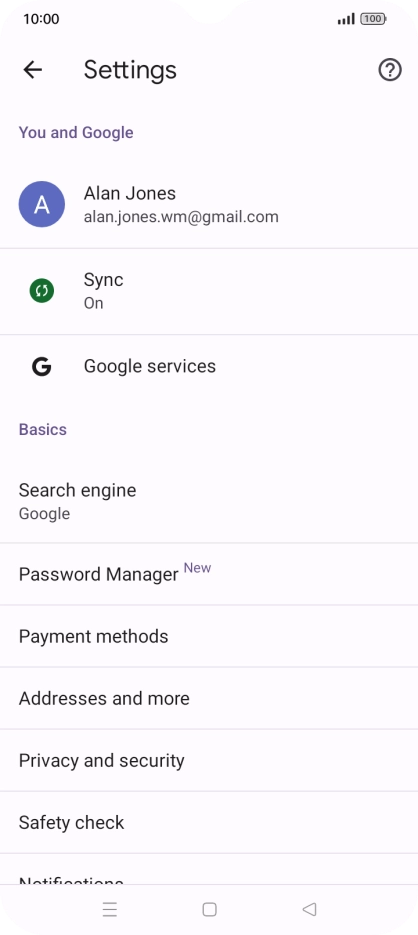The height and width of the screenshot is (935, 418).
Task: Tap the back arrow in Settings header
Action: click(x=32, y=70)
